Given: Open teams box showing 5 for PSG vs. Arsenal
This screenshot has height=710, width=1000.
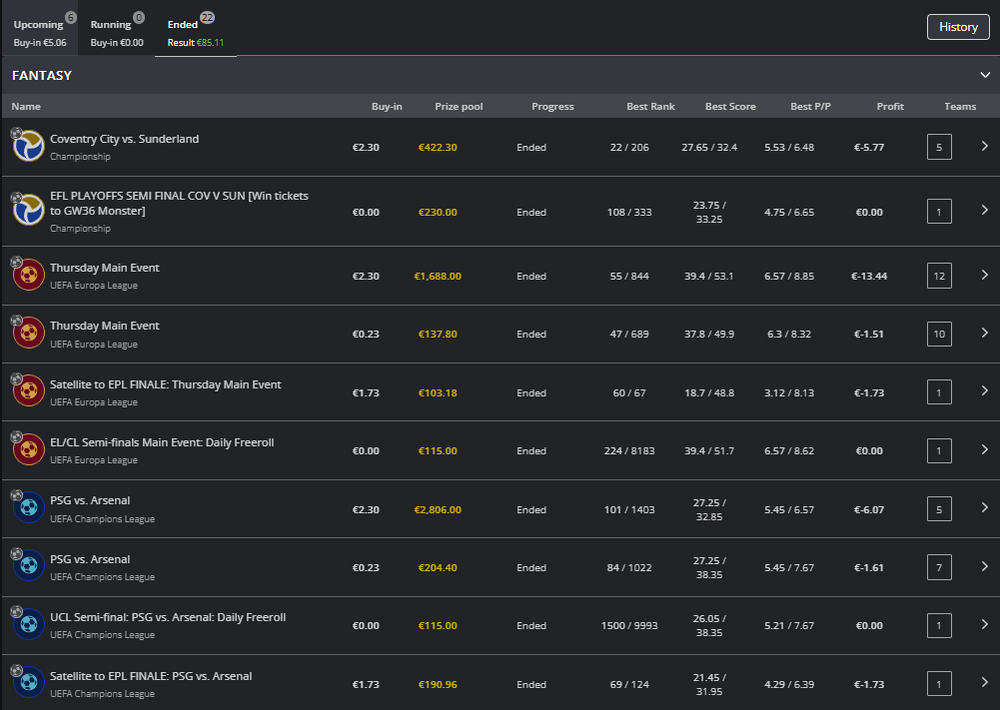Looking at the screenshot, I should (x=939, y=509).
